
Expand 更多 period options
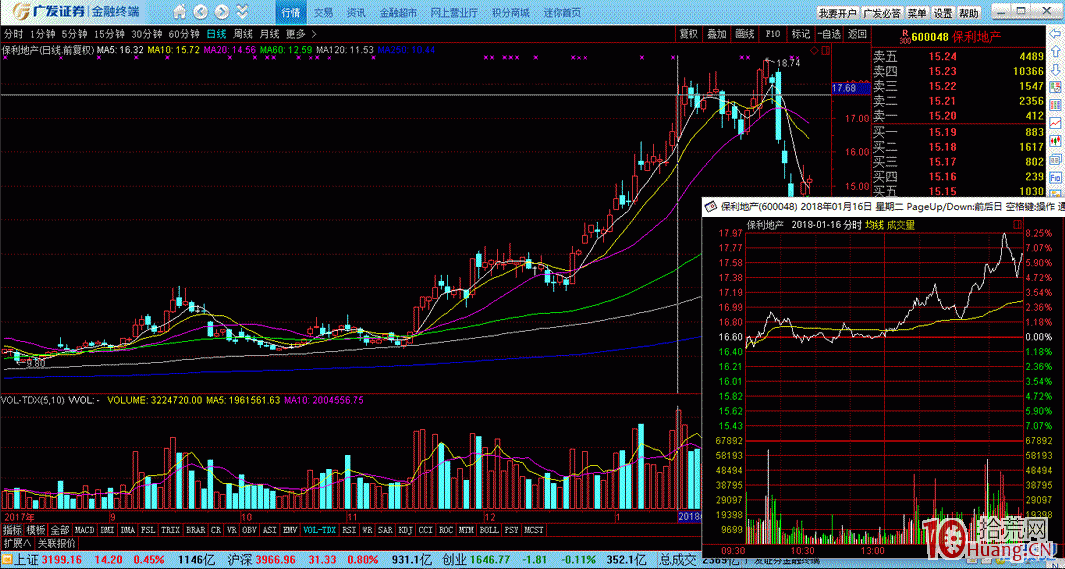pyautogui.click(x=300, y=34)
